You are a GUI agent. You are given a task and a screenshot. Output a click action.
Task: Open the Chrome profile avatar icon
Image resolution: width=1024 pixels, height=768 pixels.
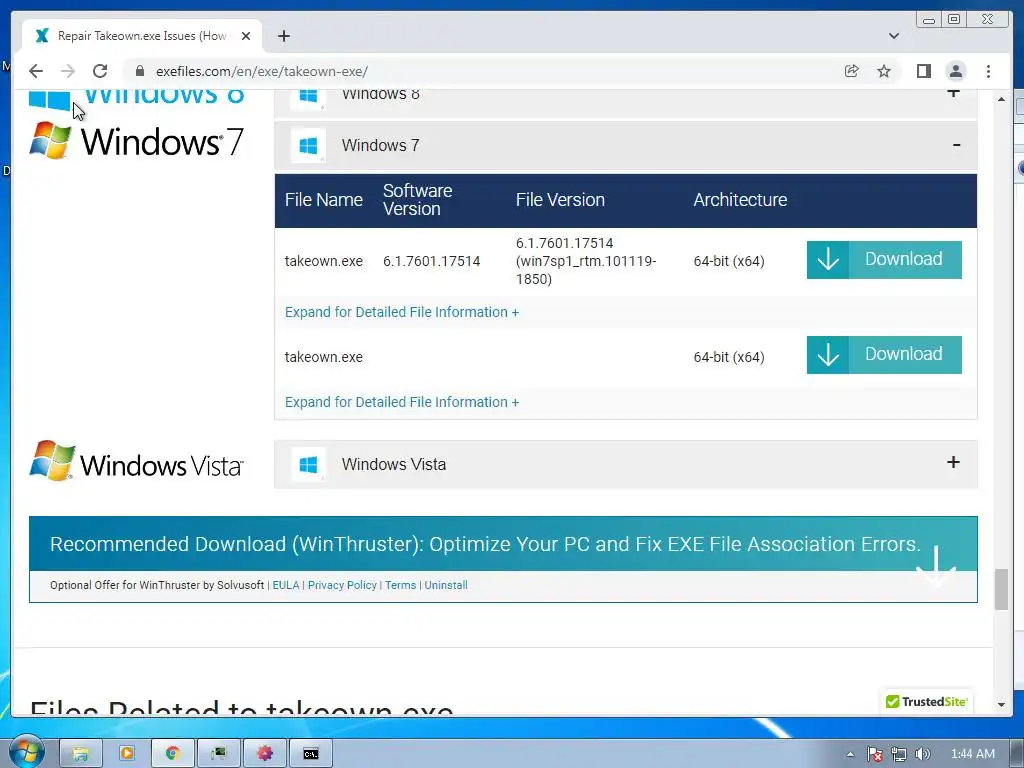(x=956, y=71)
